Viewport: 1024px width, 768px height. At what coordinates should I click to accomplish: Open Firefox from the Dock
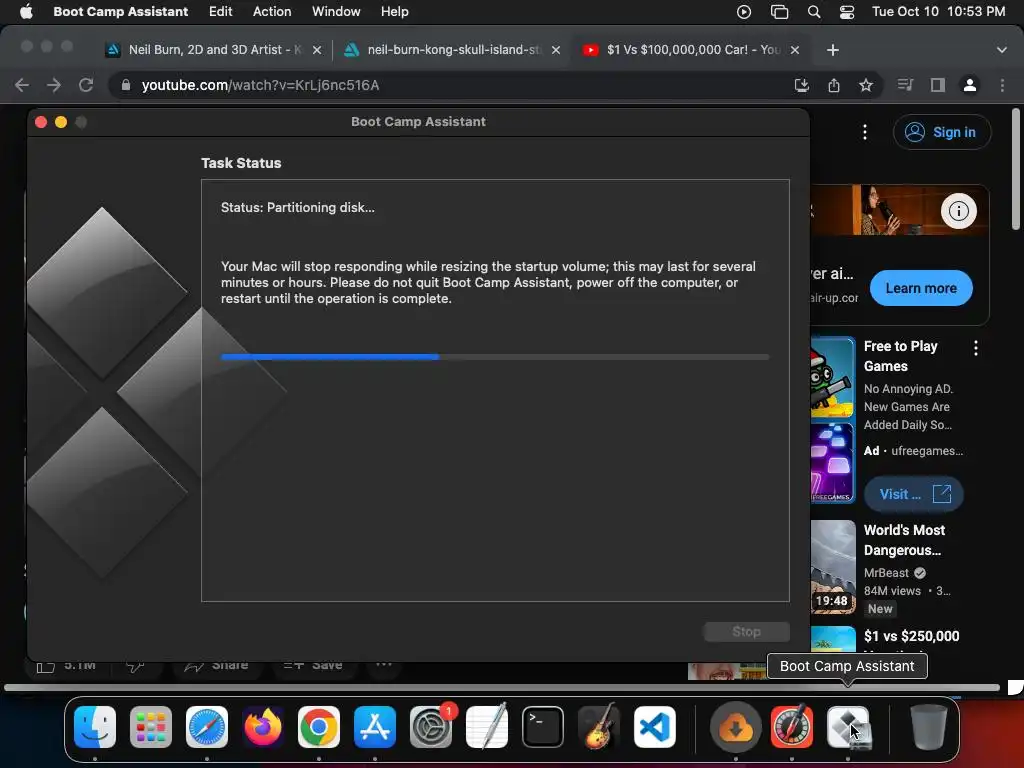pyautogui.click(x=263, y=727)
